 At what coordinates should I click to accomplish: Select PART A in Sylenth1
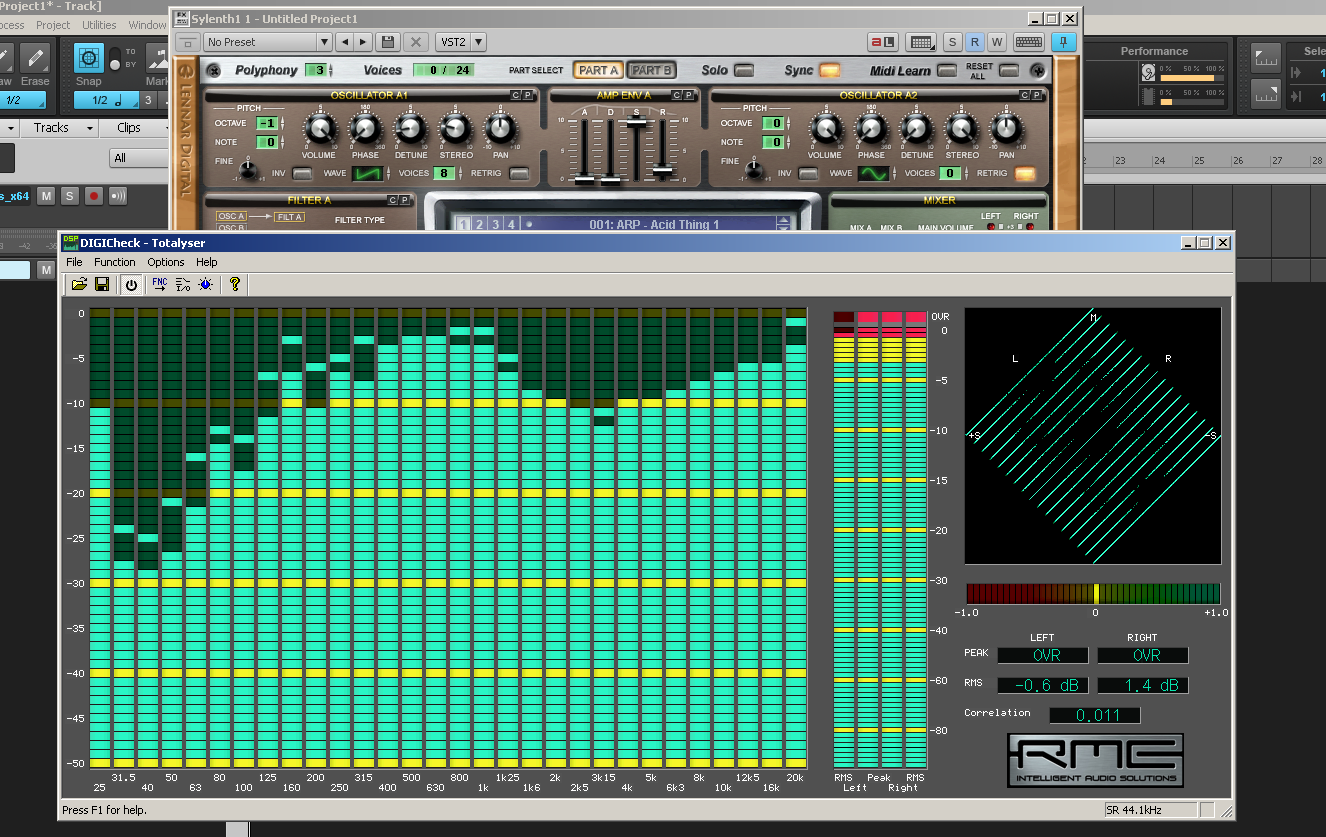point(598,70)
